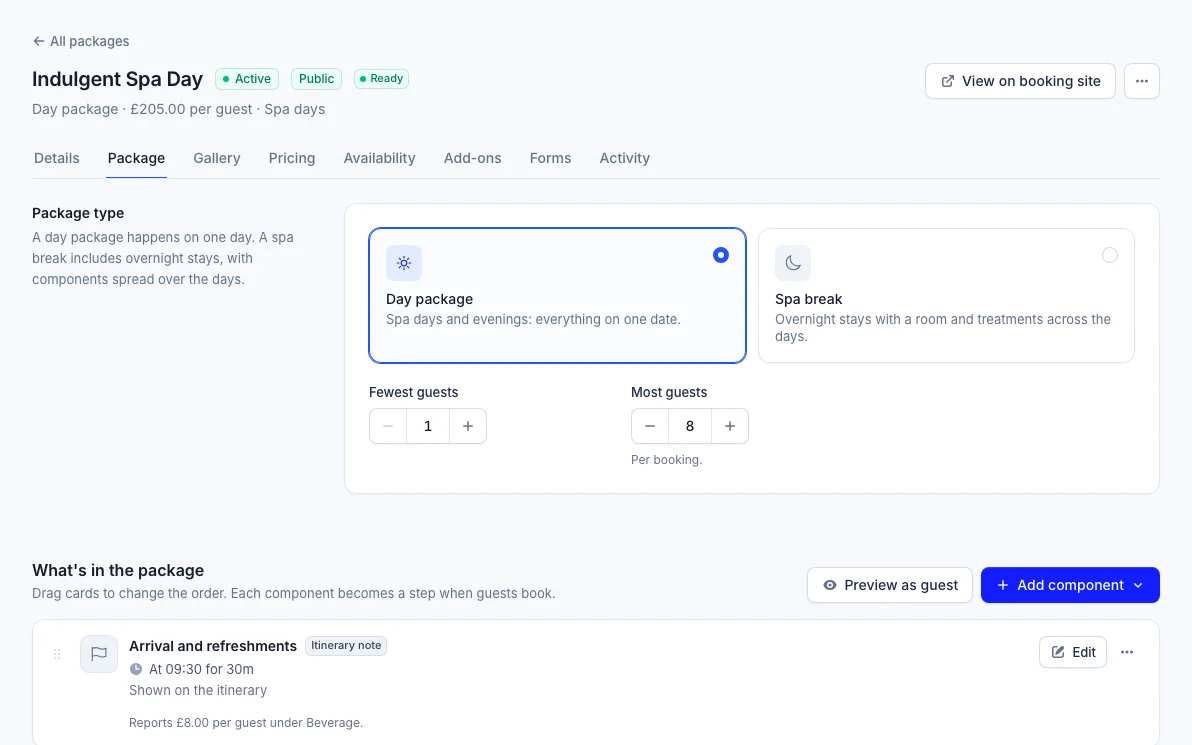Switch to the Details tab

[x=57, y=158]
